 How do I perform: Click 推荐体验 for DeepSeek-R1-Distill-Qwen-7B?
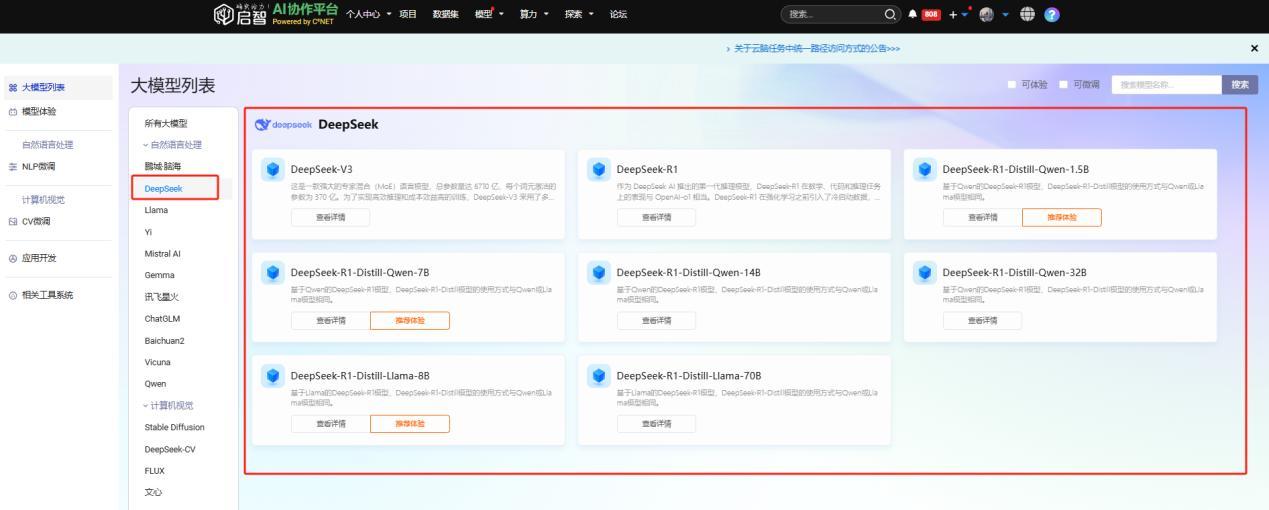click(409, 320)
